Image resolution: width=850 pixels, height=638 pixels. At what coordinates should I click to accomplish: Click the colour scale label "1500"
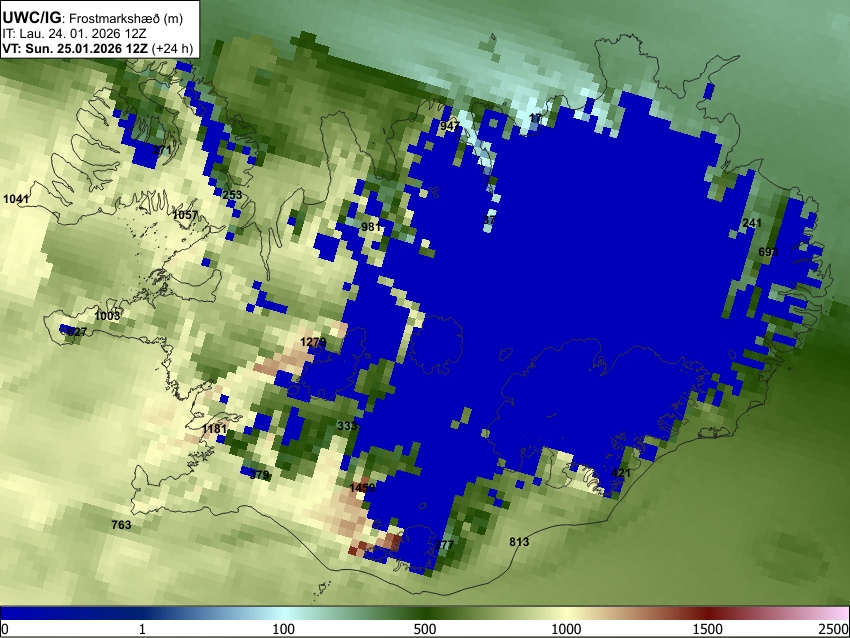point(708,629)
